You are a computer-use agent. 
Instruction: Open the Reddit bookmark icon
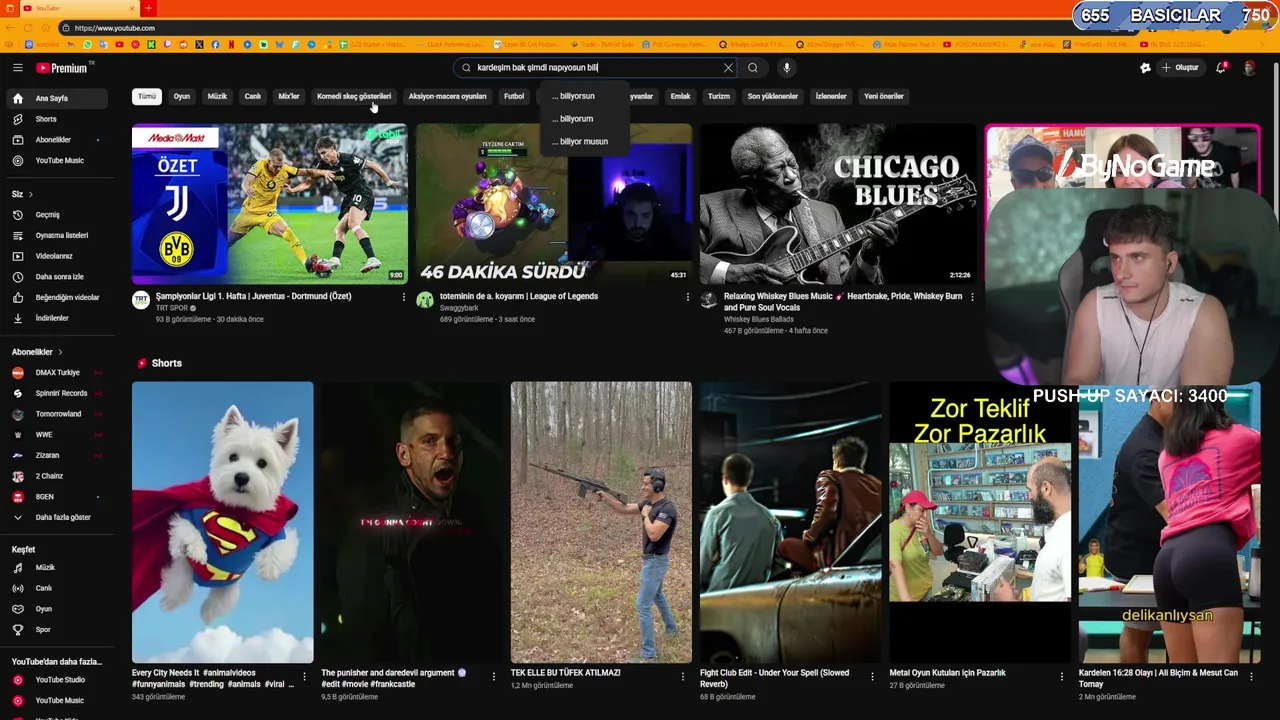pyautogui.click(x=183, y=45)
